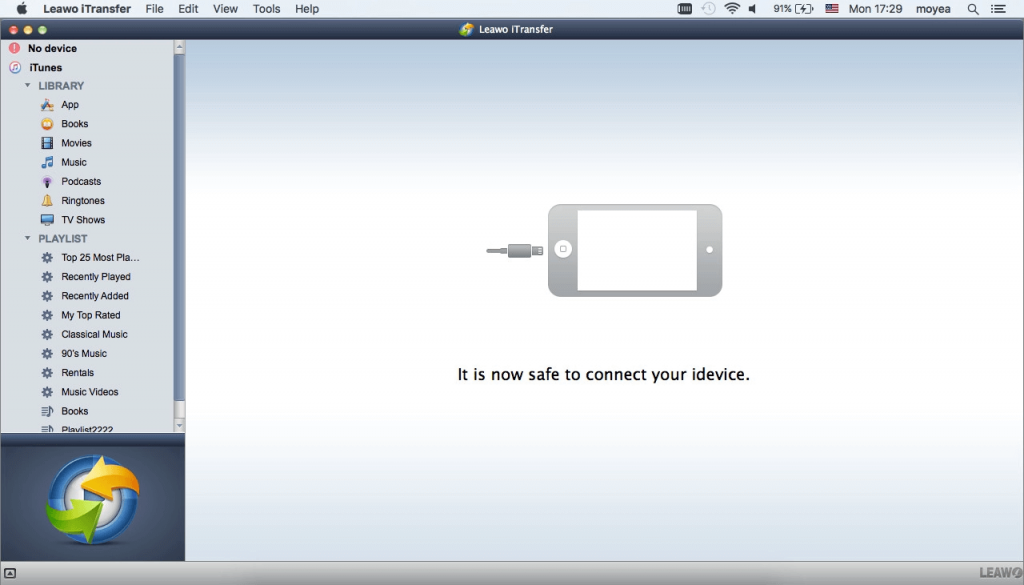Click gear icon next to Classical Music
The width and height of the screenshot is (1024, 585).
pyautogui.click(x=47, y=334)
